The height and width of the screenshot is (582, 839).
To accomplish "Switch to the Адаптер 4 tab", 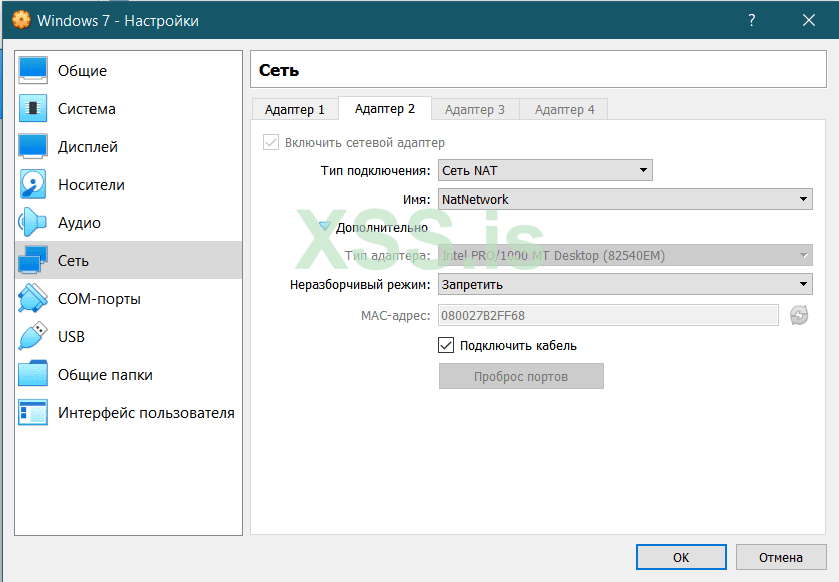I will 565,109.
